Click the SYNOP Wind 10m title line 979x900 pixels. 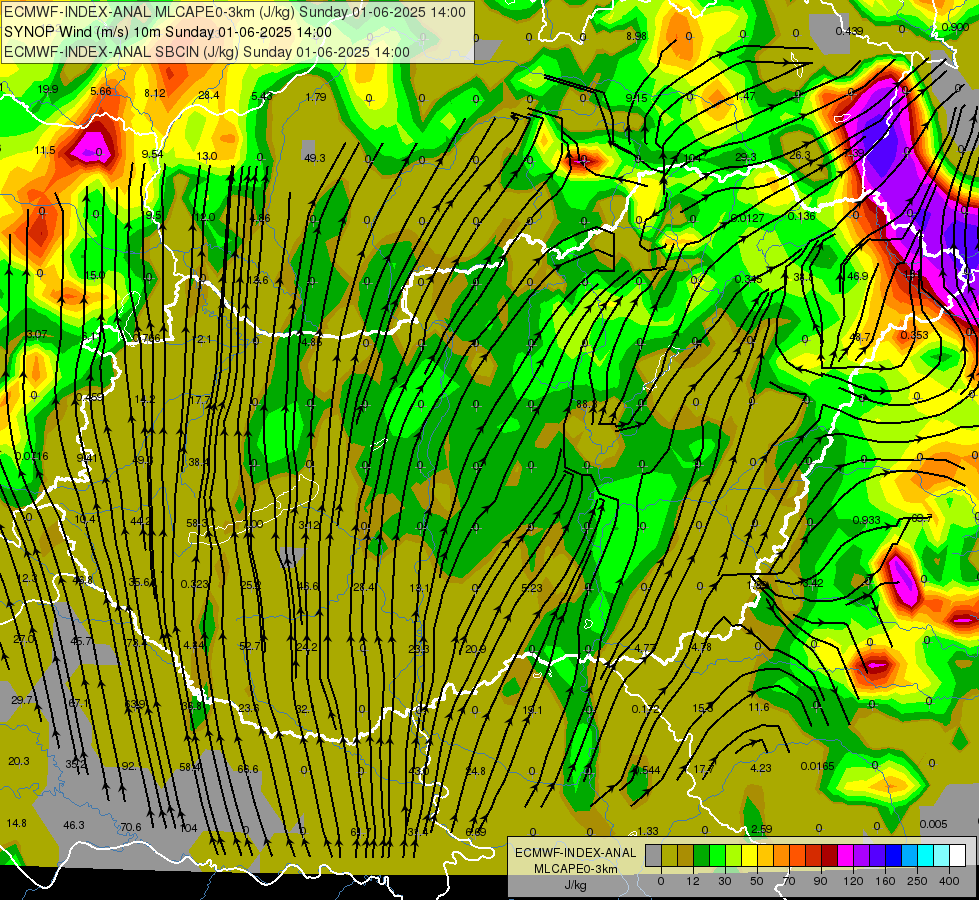pos(168,32)
